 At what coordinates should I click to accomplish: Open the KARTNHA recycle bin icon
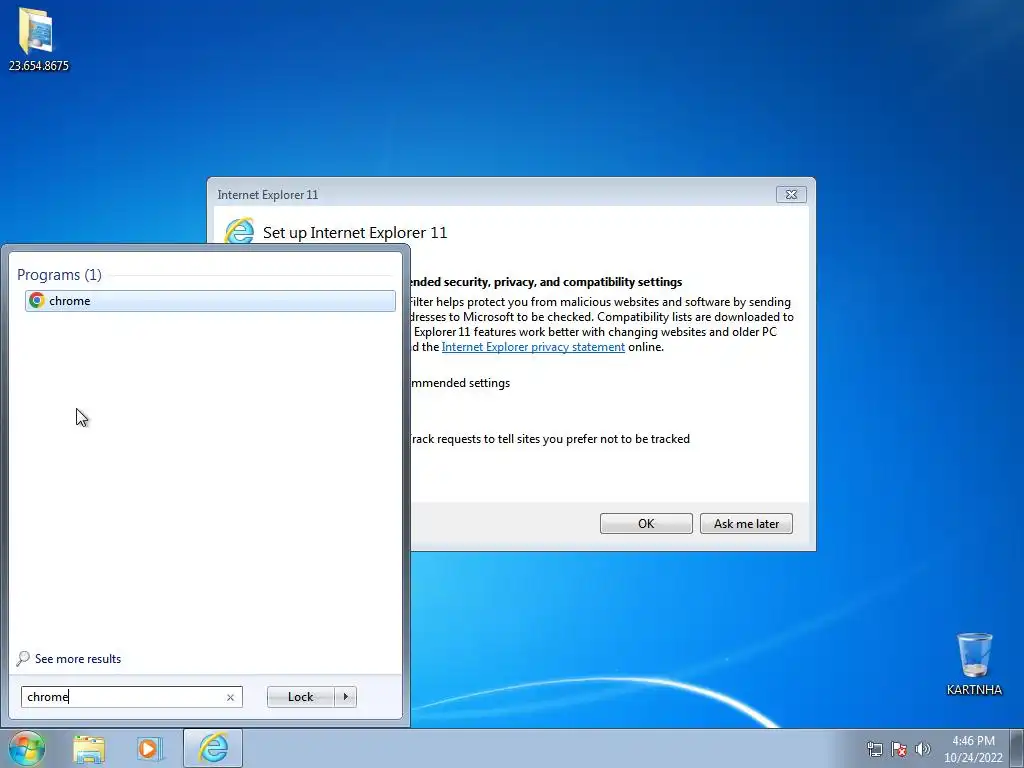coord(974,664)
